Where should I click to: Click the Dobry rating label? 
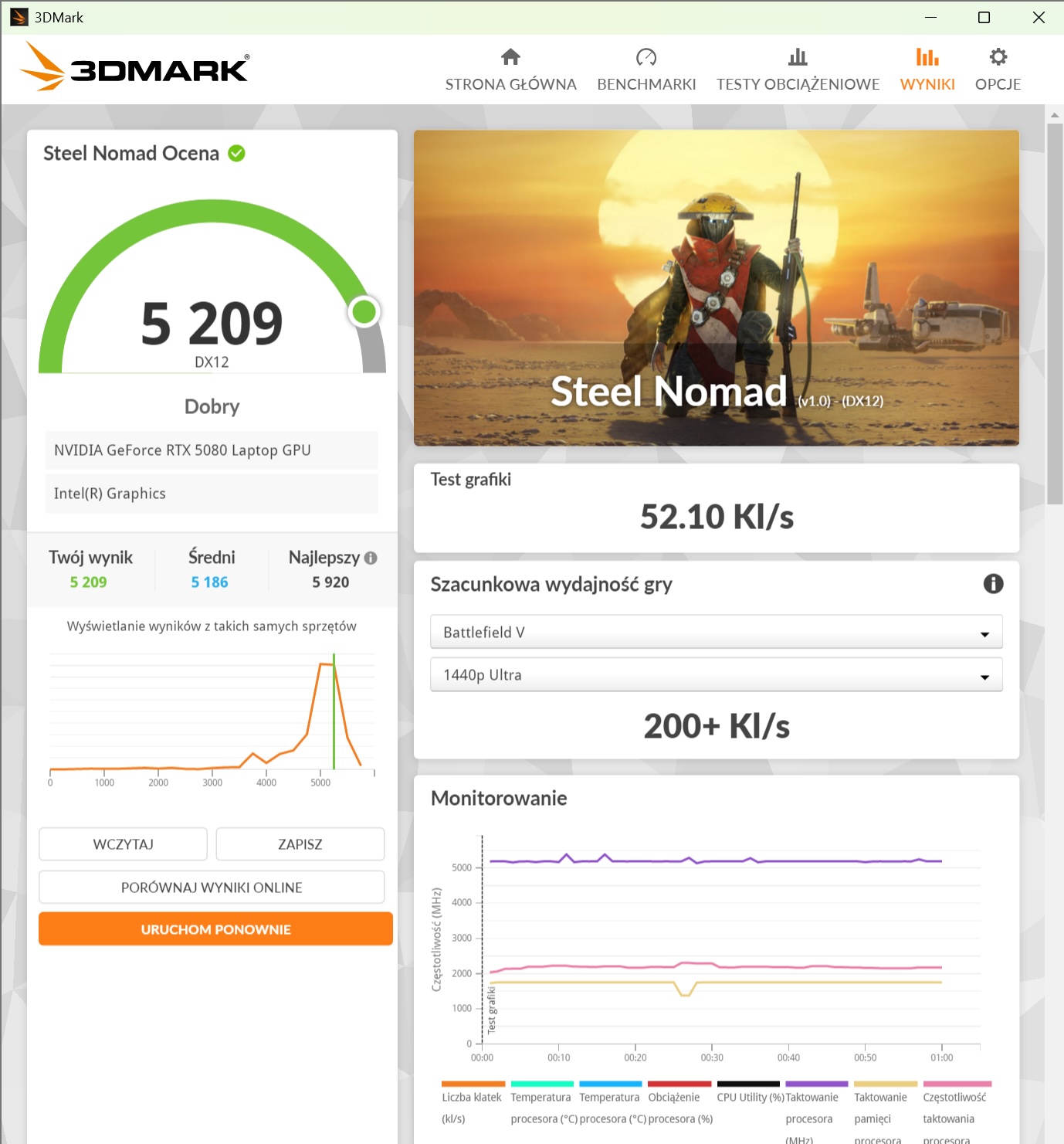click(212, 406)
